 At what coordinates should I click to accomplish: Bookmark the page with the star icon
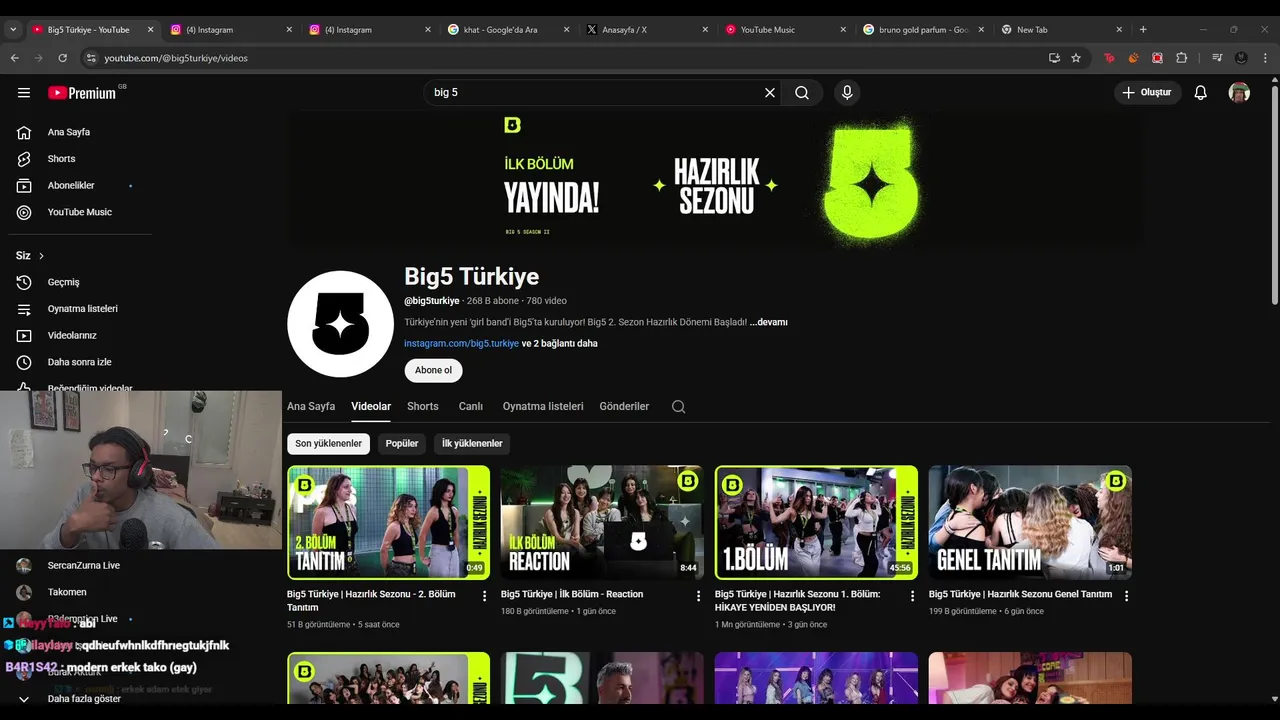[x=1076, y=58]
